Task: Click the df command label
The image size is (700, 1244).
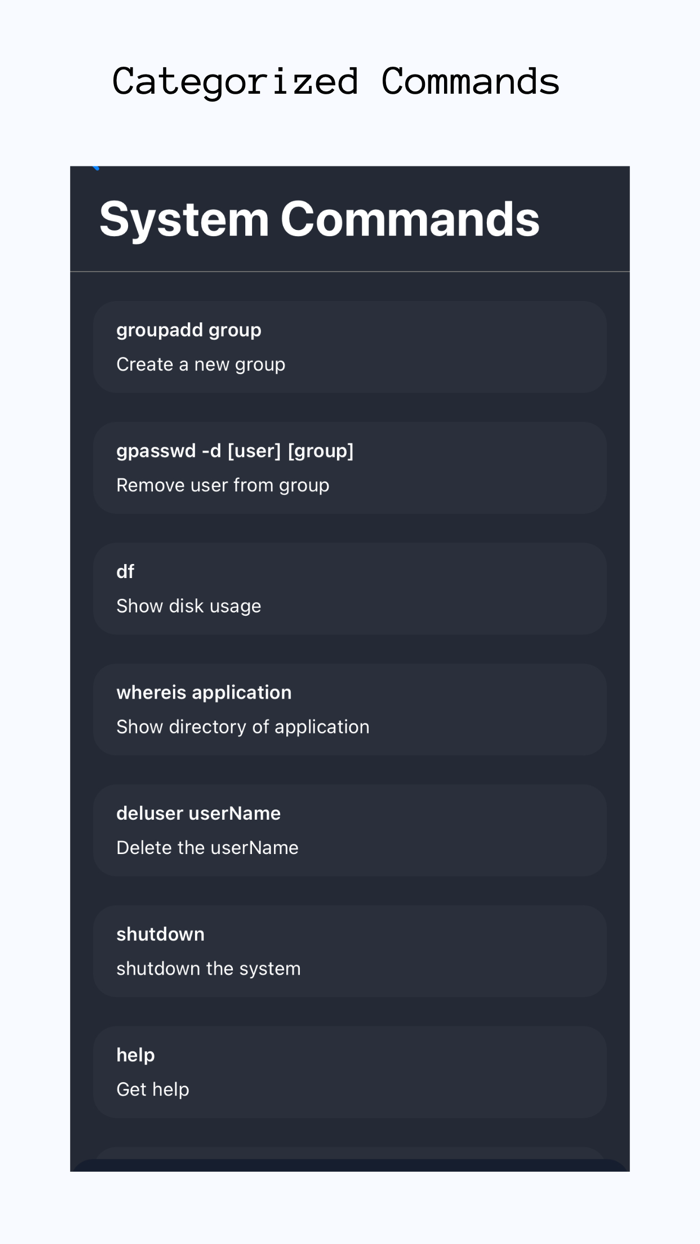Action: coord(125,571)
